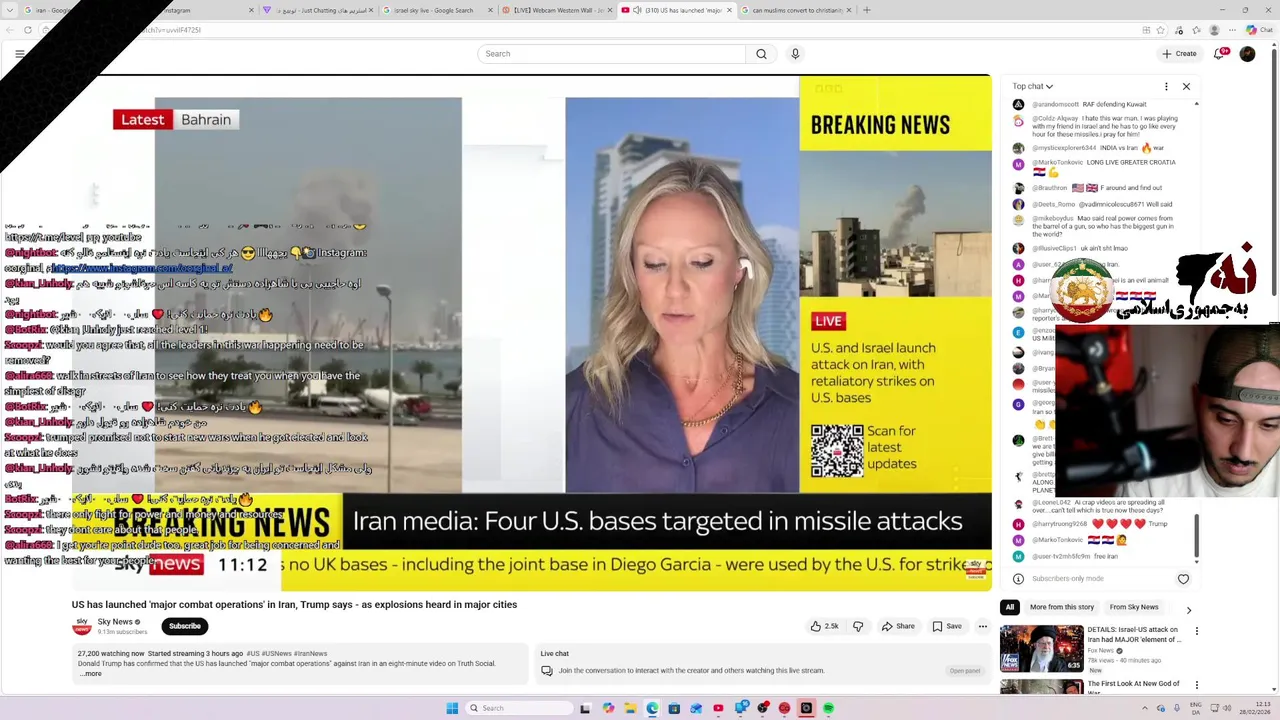Viewport: 1280px width, 720px height.
Task: Open the Copilot taskbar icon
Action: click(608, 708)
